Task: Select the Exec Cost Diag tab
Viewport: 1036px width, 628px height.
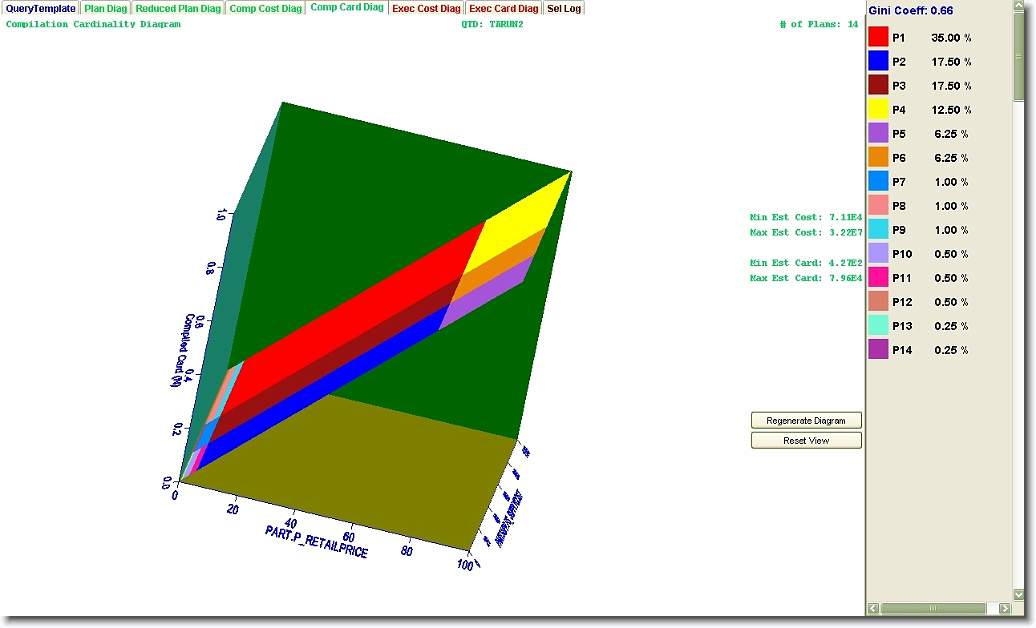Action: tap(426, 8)
